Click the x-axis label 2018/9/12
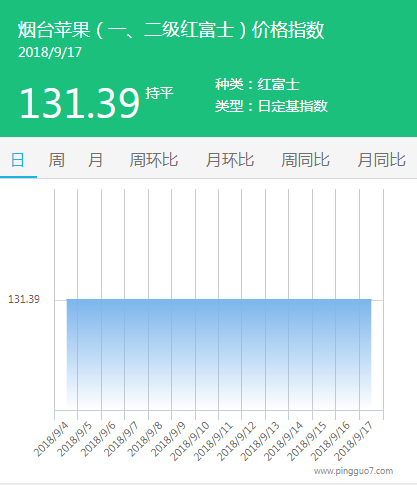 pos(237,441)
